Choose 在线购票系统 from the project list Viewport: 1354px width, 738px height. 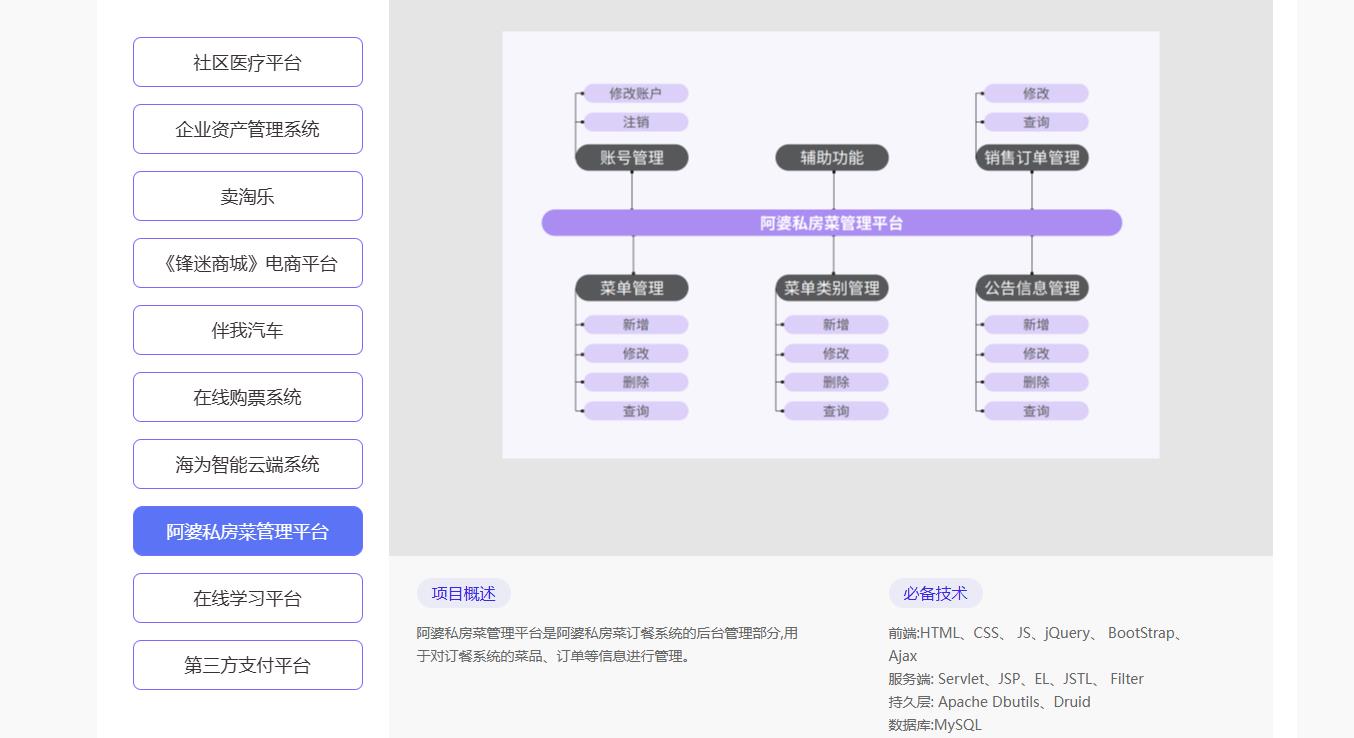[247, 397]
